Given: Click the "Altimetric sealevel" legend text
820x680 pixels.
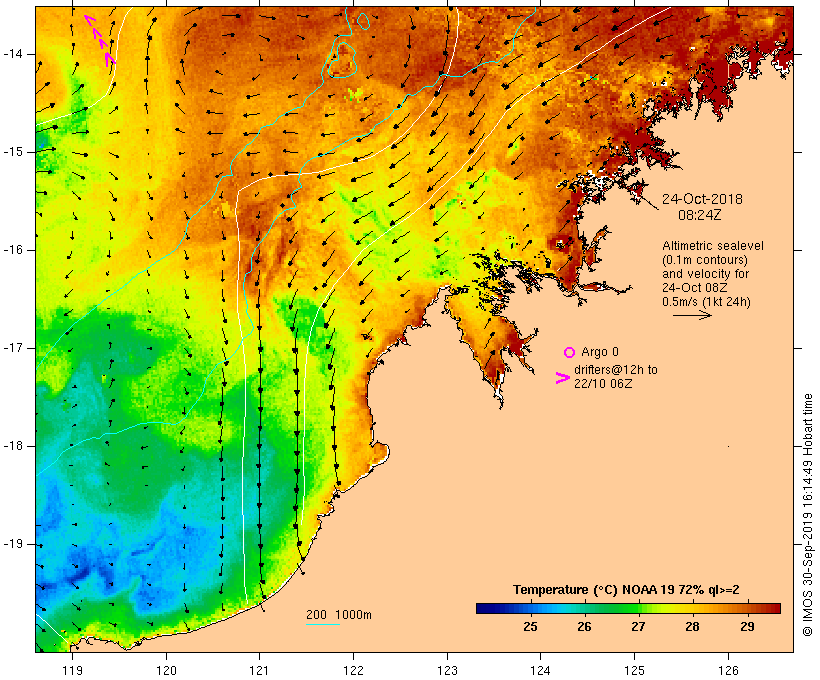Looking at the screenshot, I should [713, 246].
